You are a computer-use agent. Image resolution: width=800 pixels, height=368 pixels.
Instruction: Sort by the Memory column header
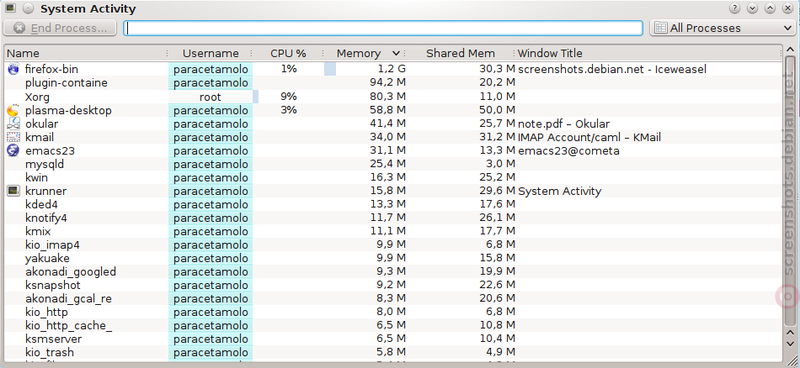(x=365, y=53)
